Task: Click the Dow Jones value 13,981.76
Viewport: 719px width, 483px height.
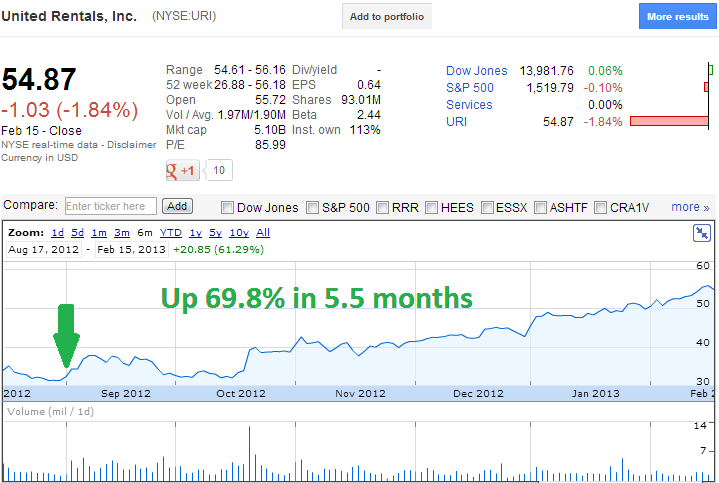Action: [x=546, y=71]
